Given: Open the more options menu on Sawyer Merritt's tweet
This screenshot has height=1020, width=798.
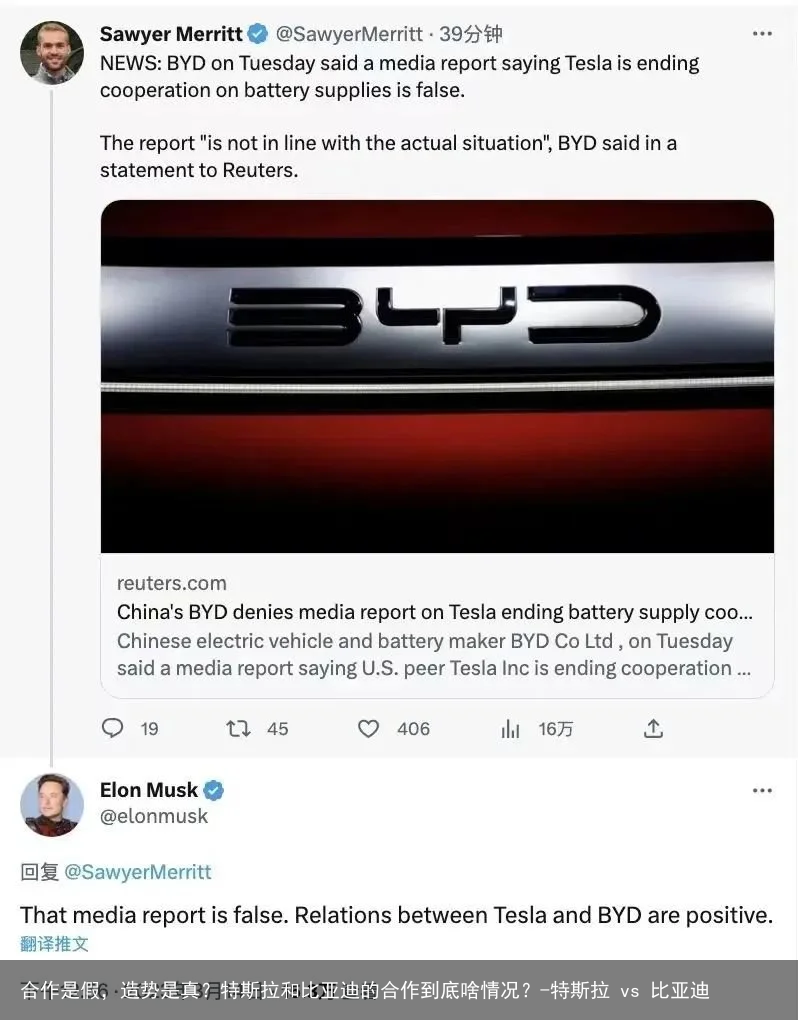Looking at the screenshot, I should pyautogui.click(x=763, y=33).
